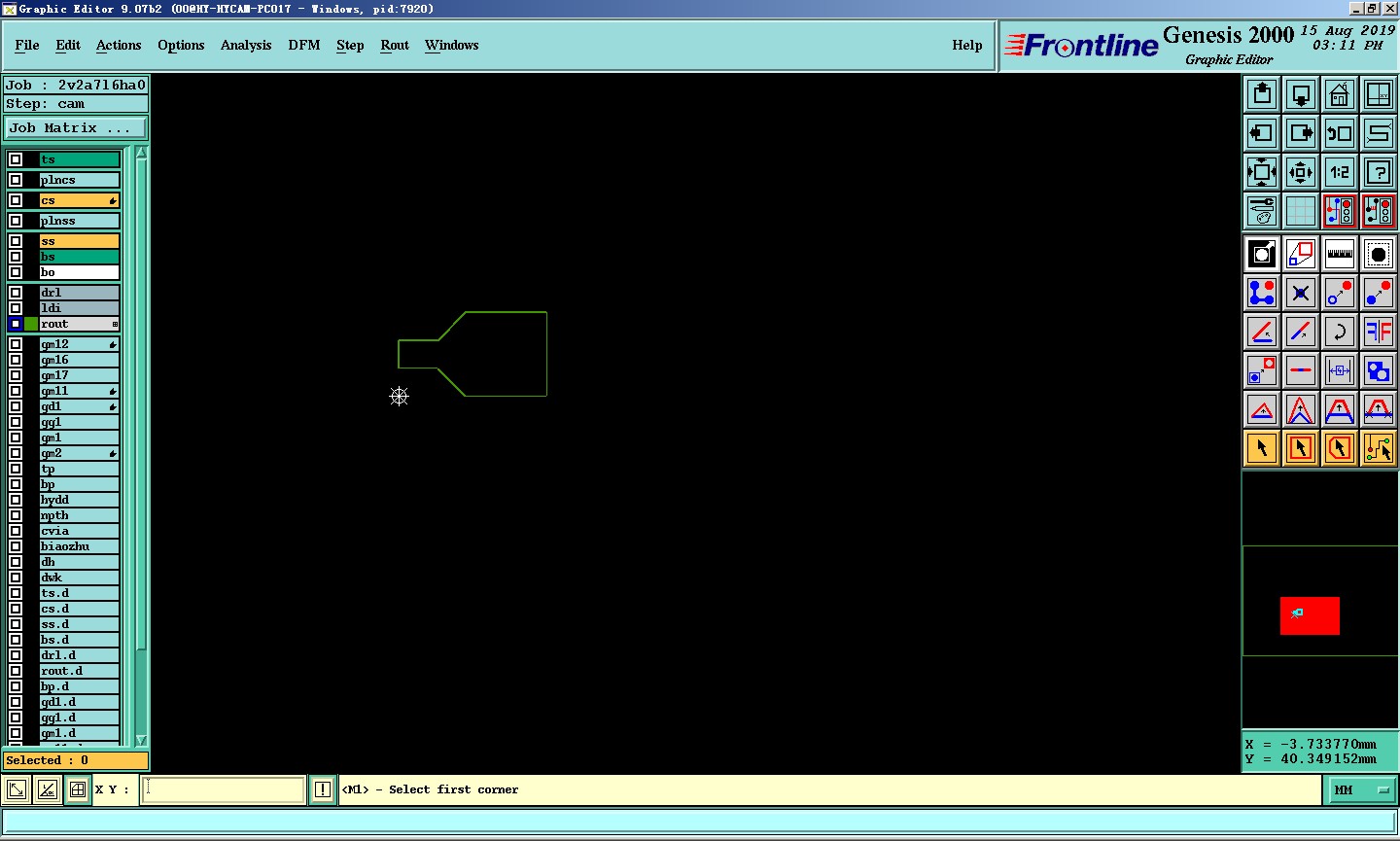Image resolution: width=1400 pixels, height=841 pixels.
Task: Click the pan down view icon
Action: pos(1301,94)
